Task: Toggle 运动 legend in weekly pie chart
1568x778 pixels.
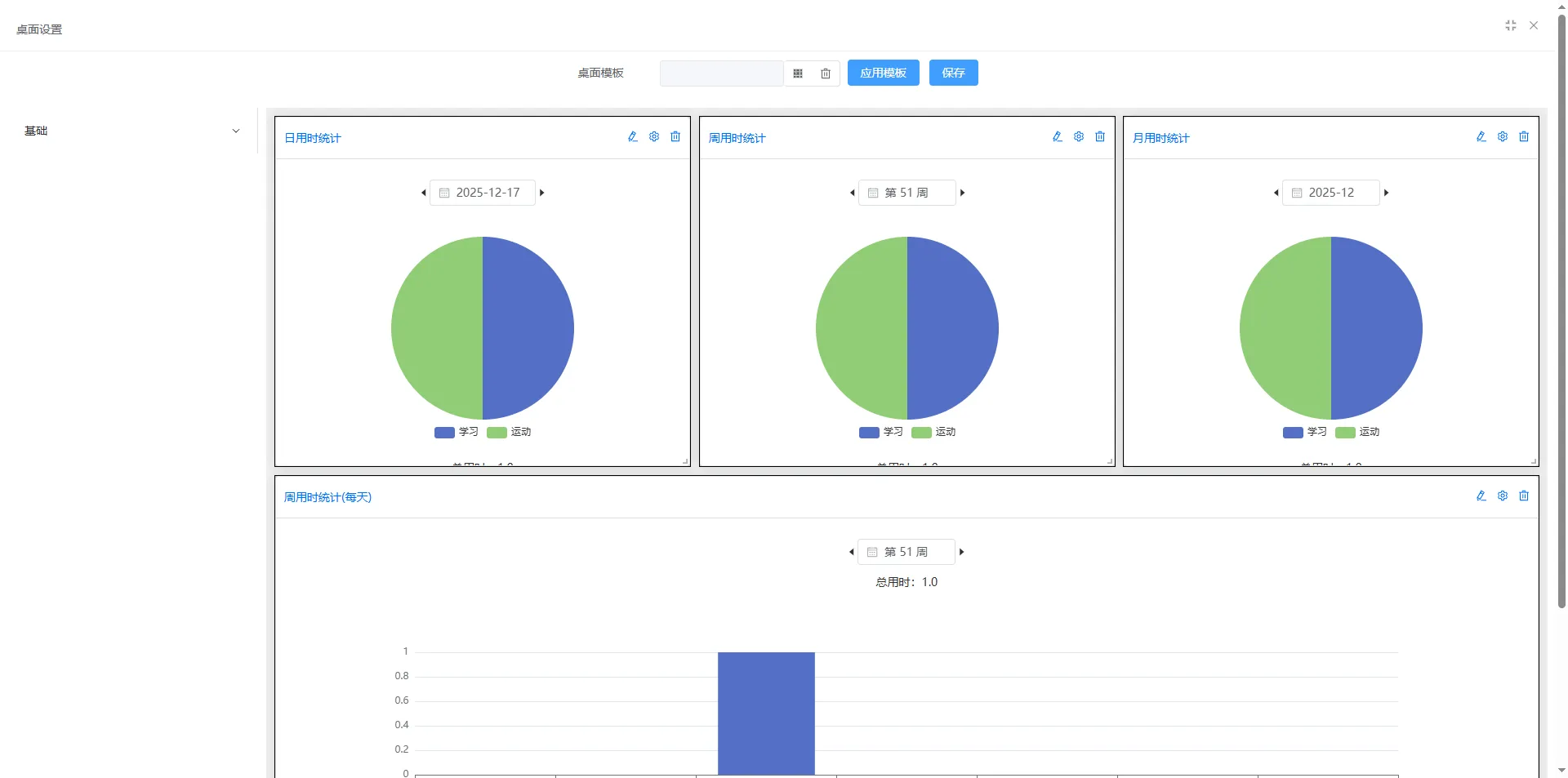Action: [x=933, y=432]
